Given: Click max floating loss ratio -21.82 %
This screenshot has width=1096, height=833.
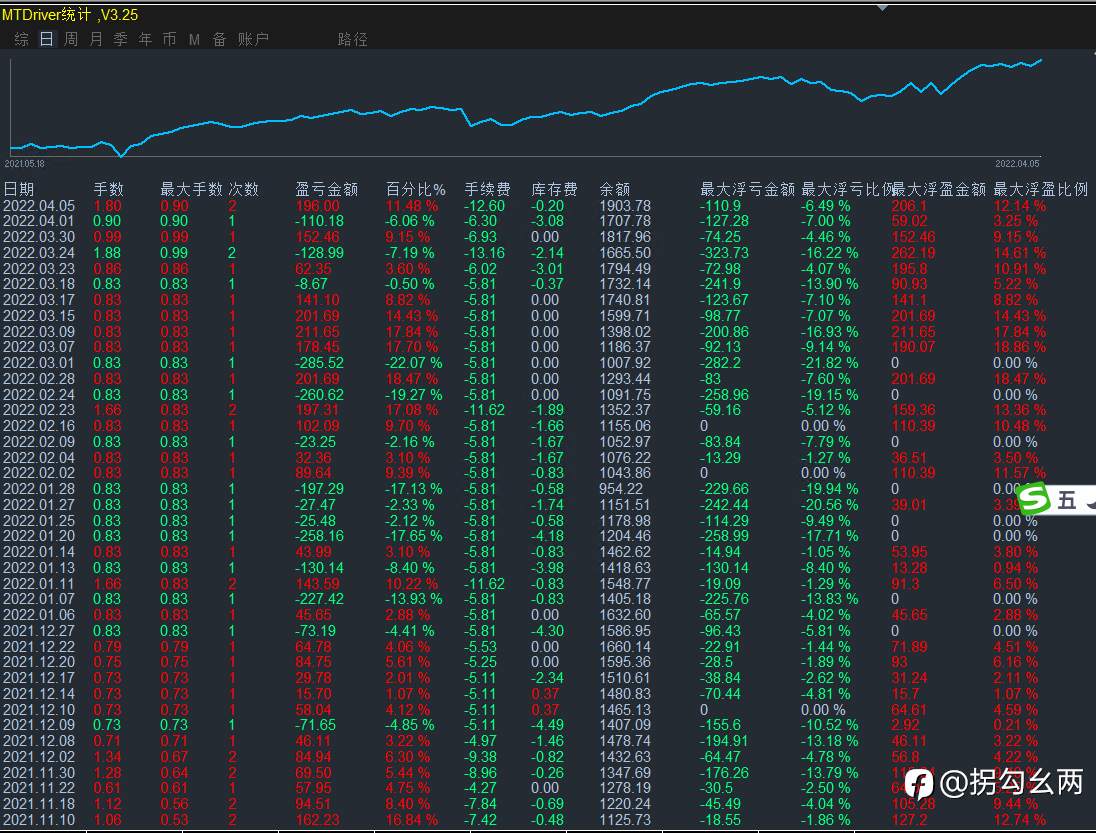Looking at the screenshot, I should pos(830,363).
